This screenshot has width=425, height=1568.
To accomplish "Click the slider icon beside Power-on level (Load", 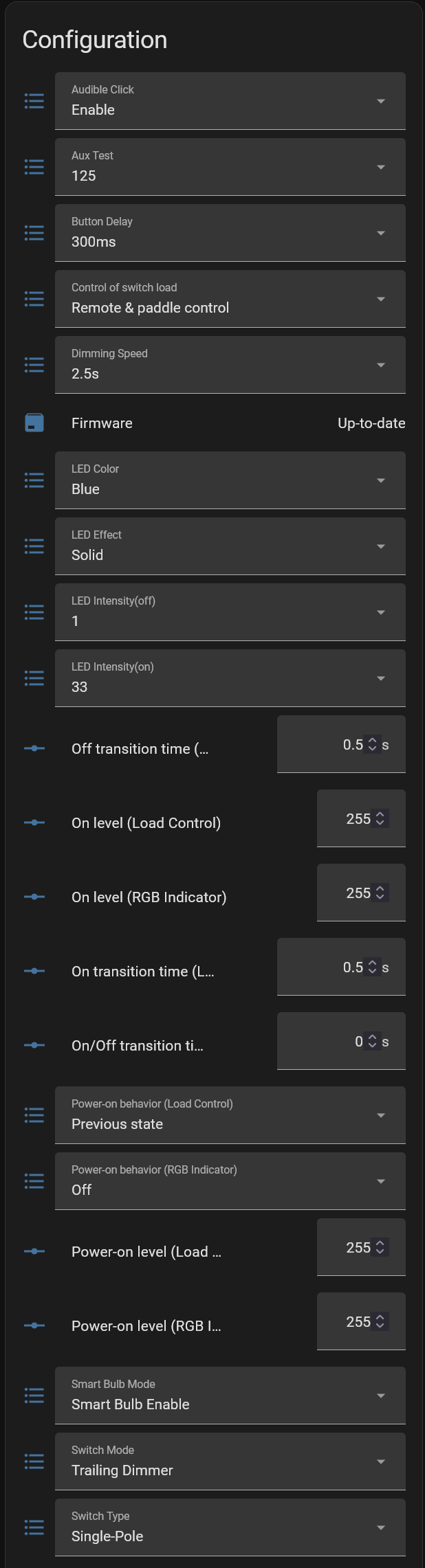I will pos(34,1251).
